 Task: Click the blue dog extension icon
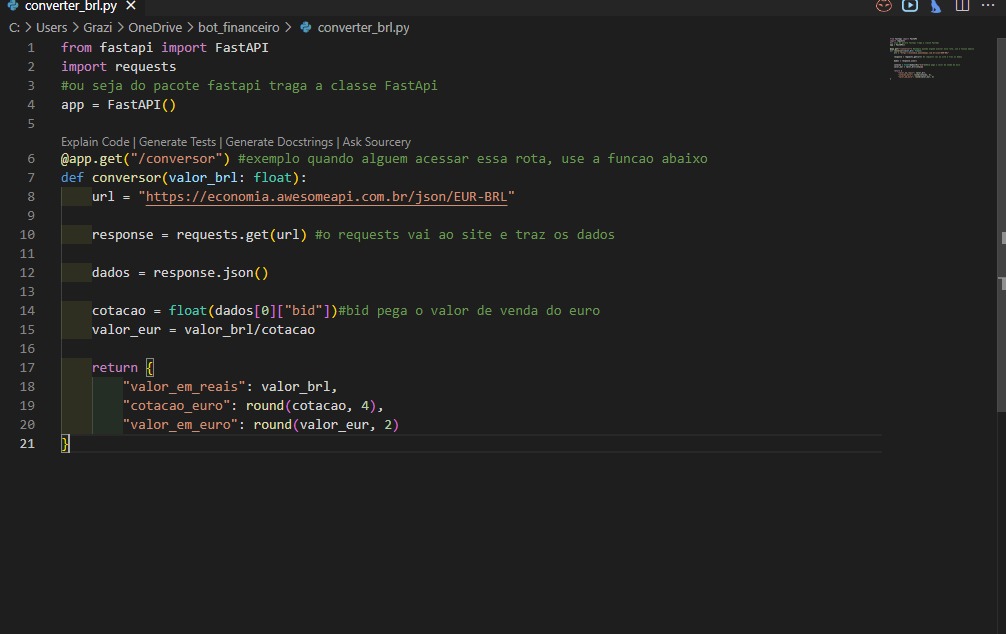coord(936,6)
